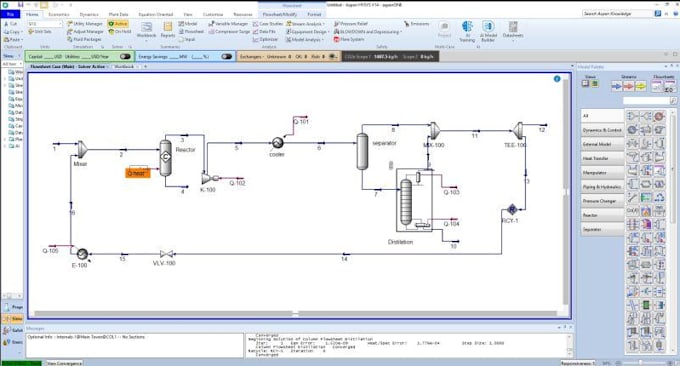Open the Optimizer
This screenshot has height=366, width=680.
pyautogui.click(x=265, y=39)
